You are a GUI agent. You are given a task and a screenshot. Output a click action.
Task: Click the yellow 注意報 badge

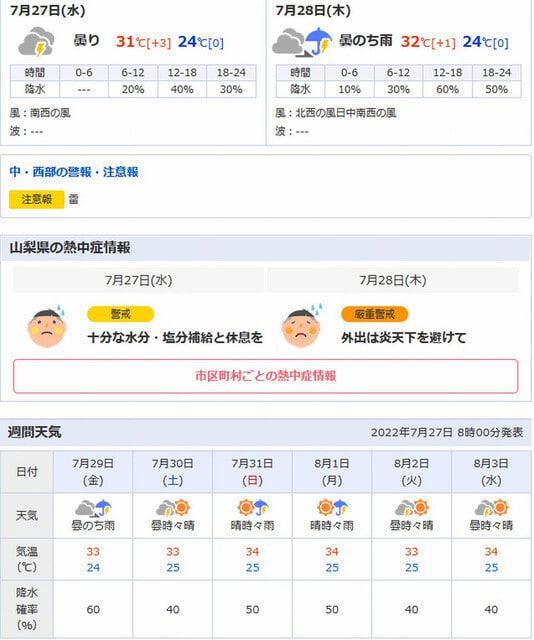[37, 199]
